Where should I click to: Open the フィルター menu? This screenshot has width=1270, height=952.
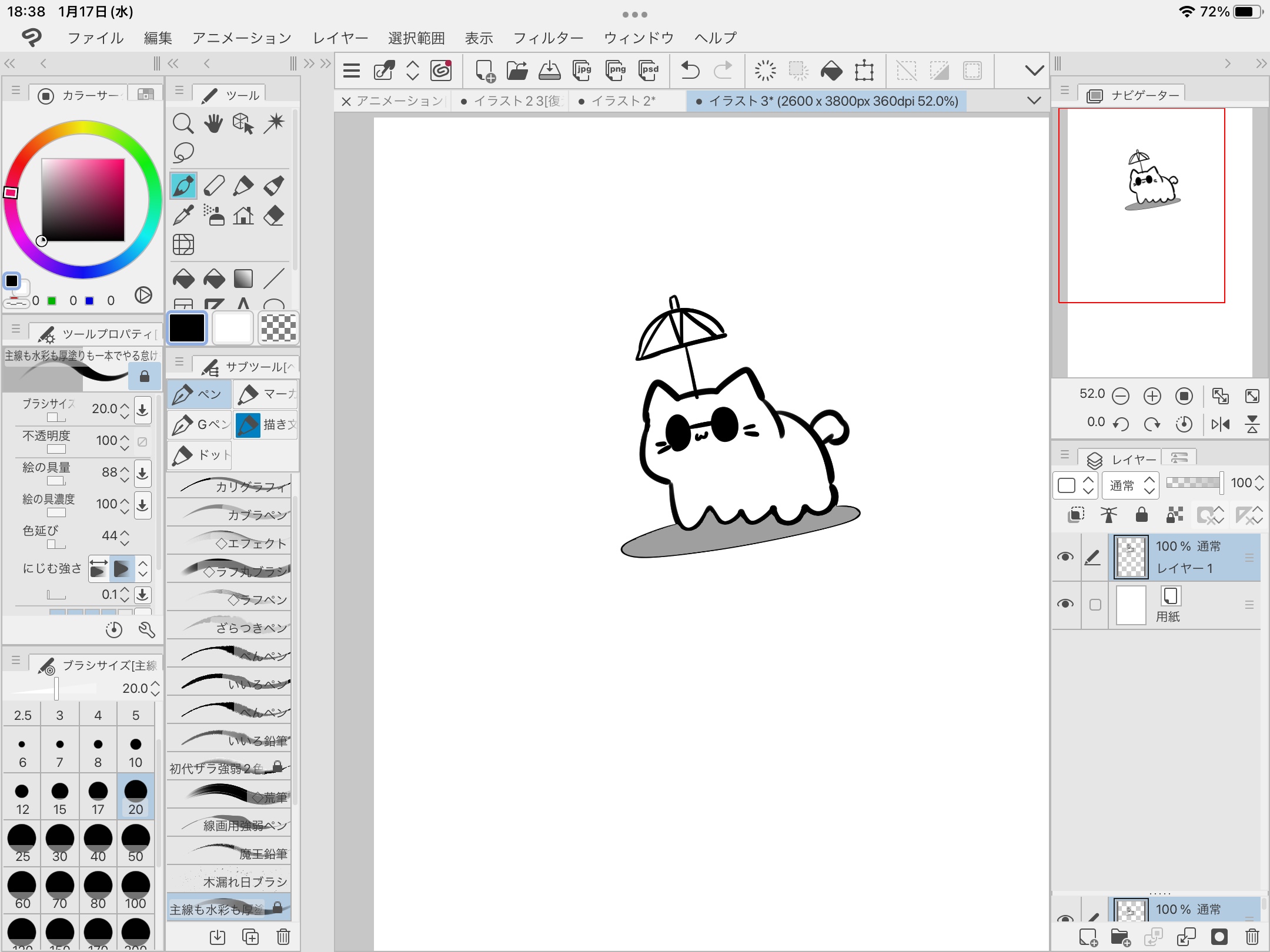point(548,38)
